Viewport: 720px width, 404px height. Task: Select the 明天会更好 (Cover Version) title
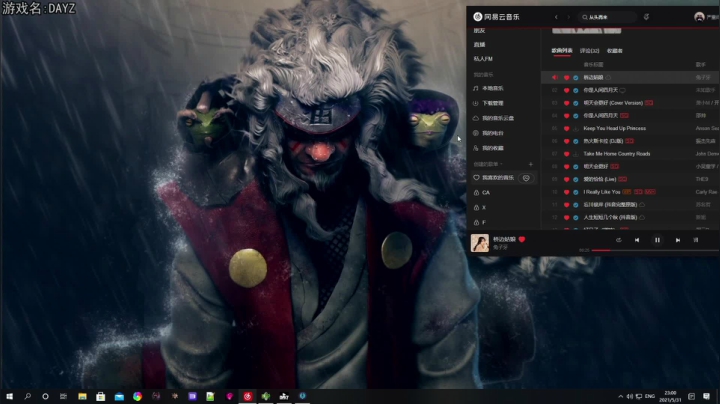pos(613,103)
